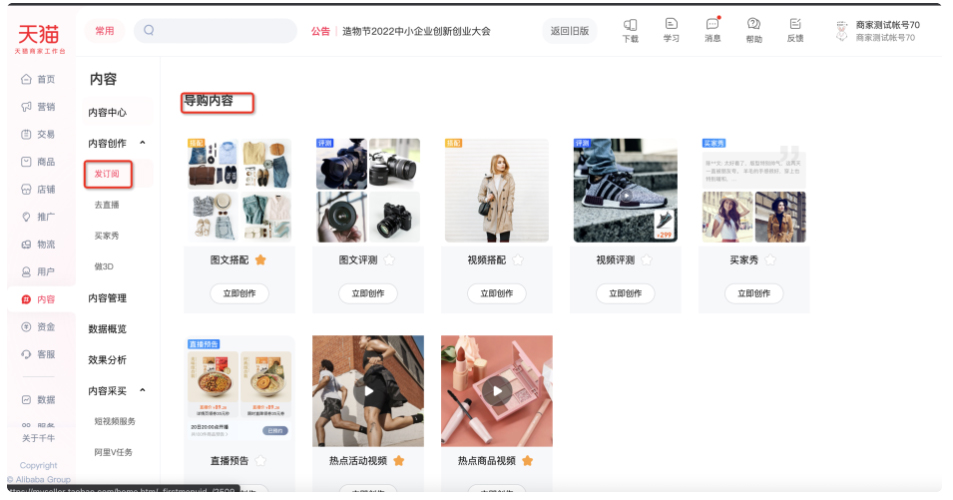Click 关于千牛 link in sidebar
This screenshot has width=953, height=500.
pos(38,438)
